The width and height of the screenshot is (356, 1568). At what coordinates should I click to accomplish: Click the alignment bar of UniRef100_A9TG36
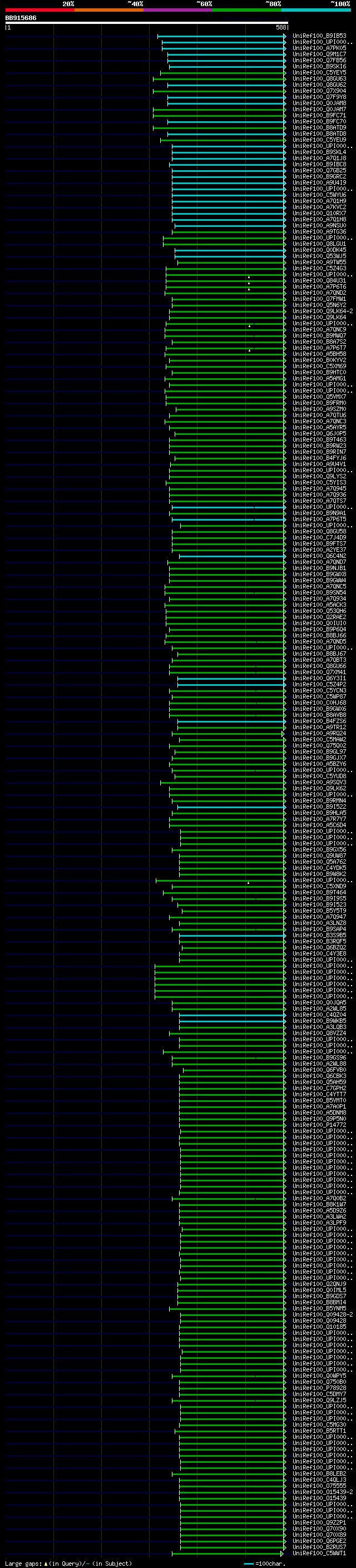pos(229,232)
